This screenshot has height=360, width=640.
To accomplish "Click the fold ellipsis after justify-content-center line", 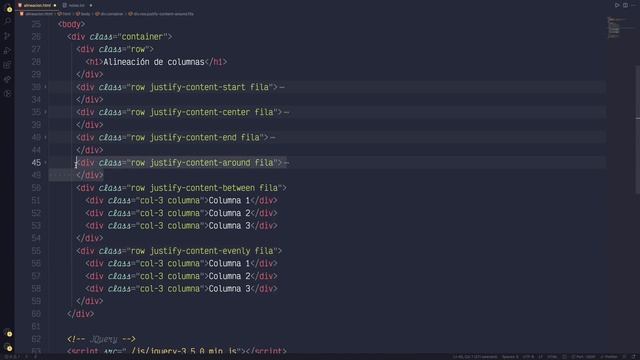I will coord(287,113).
